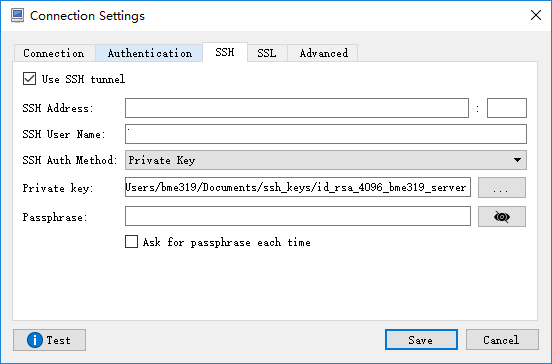This screenshot has width=552, height=364.
Task: Open the SSH Auth Method dropdown
Action: 326,160
